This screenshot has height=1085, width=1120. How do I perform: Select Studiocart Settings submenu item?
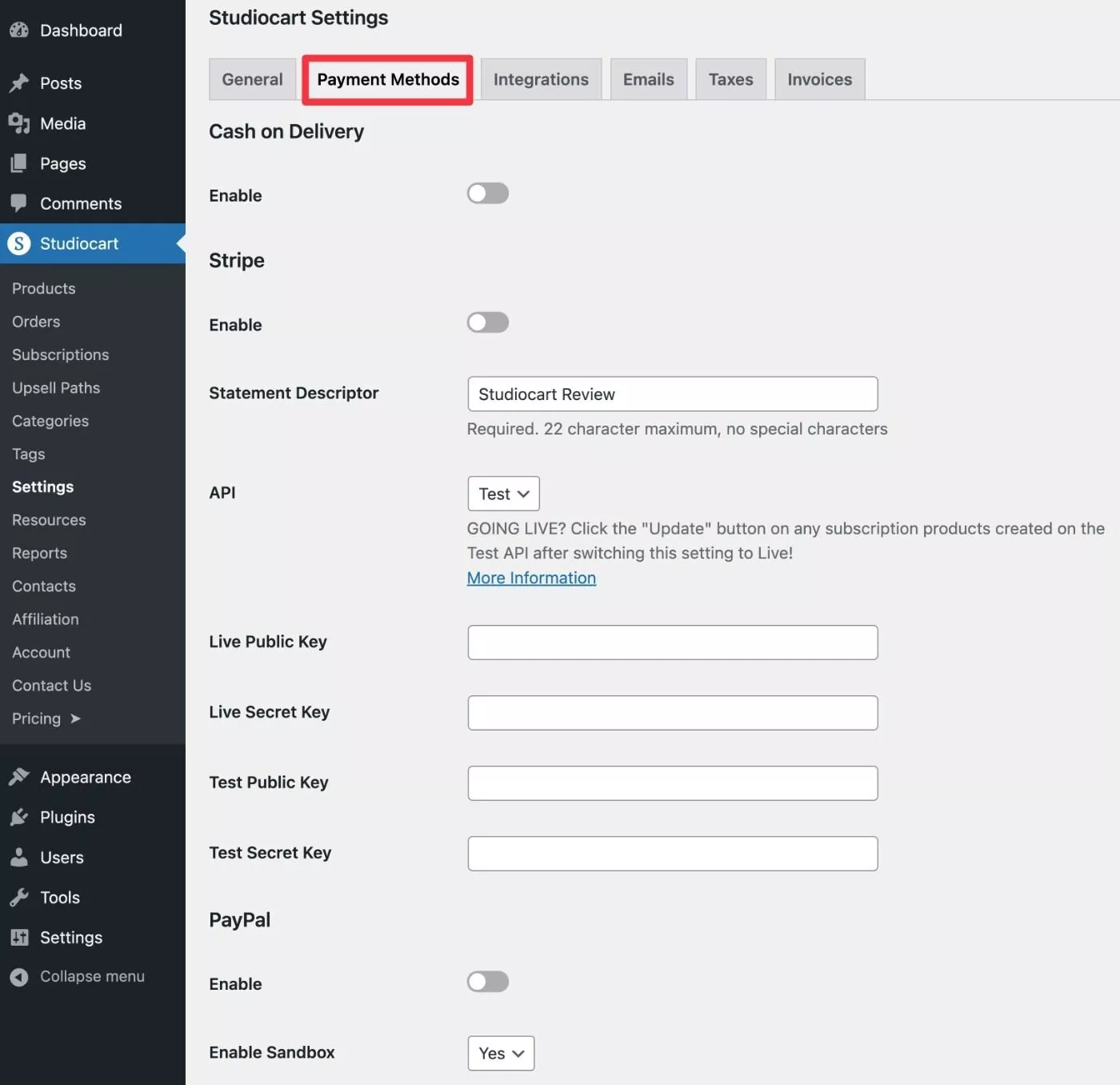43,486
